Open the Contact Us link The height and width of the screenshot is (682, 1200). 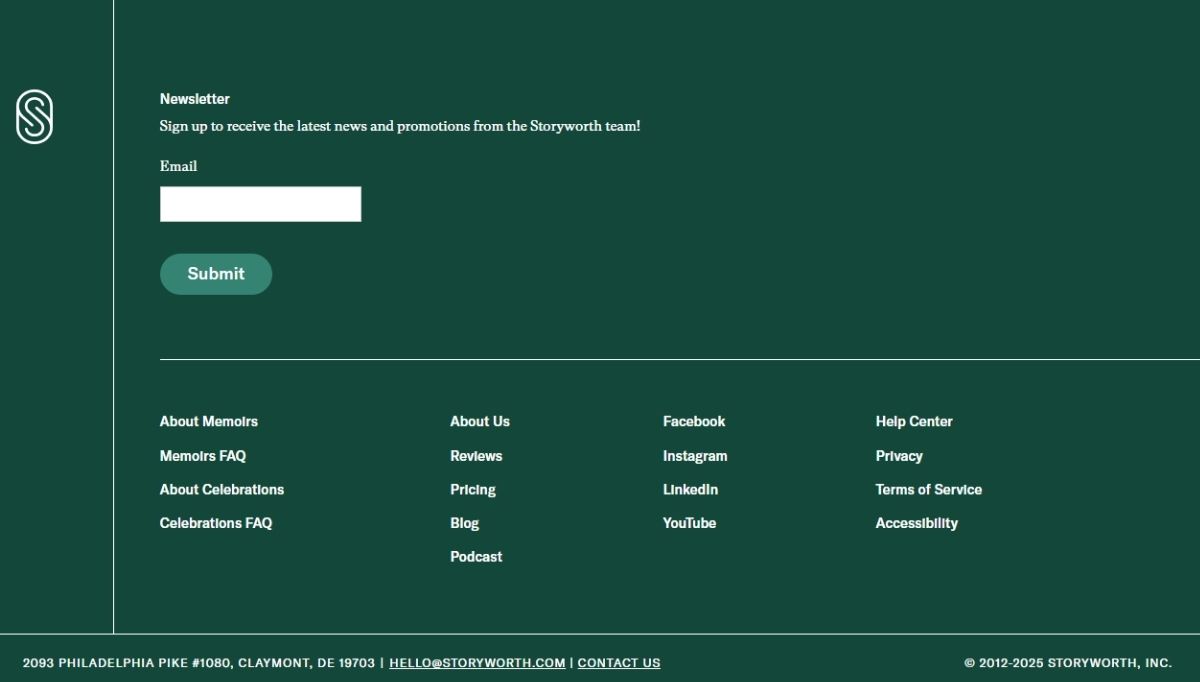click(619, 663)
